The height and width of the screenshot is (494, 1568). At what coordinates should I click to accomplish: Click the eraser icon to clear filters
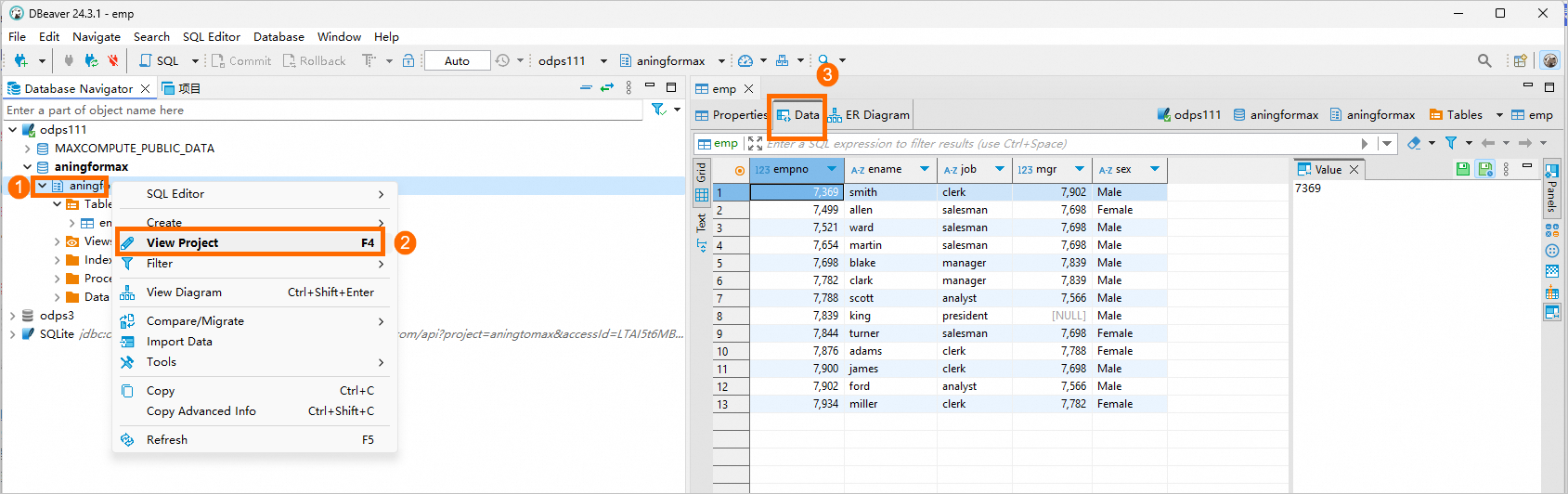(1414, 143)
